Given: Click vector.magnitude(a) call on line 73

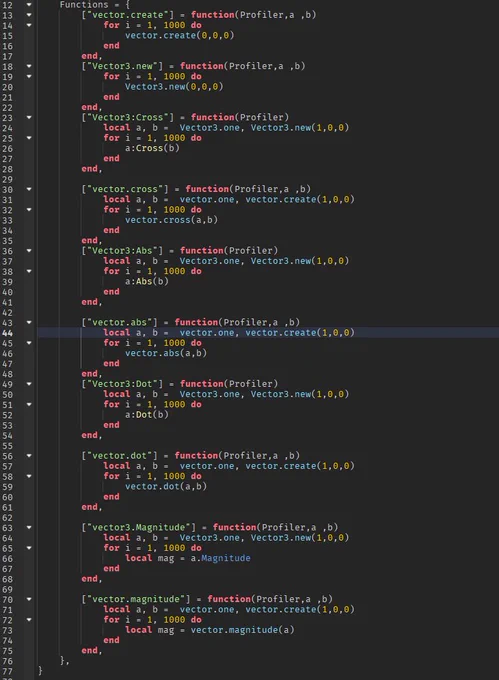Looking at the screenshot, I should point(242,630).
